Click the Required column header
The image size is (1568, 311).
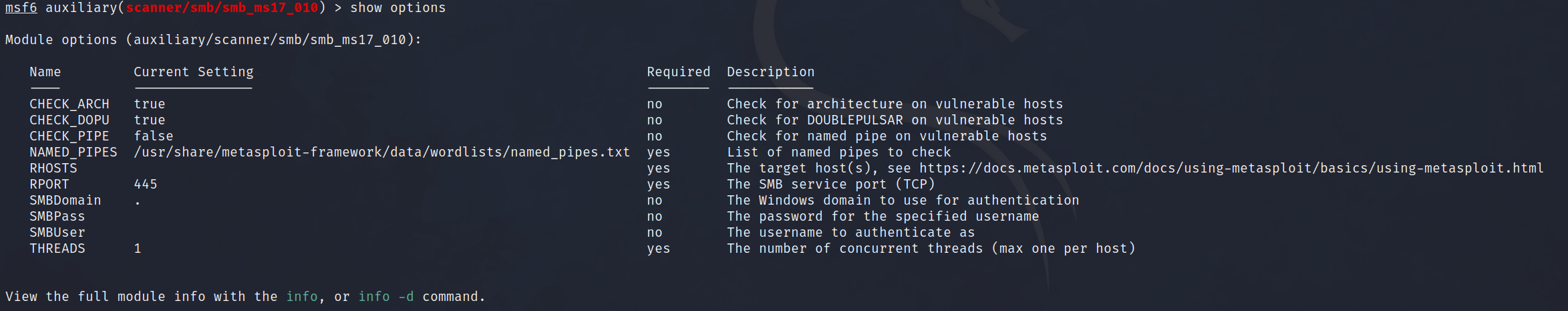[678, 72]
